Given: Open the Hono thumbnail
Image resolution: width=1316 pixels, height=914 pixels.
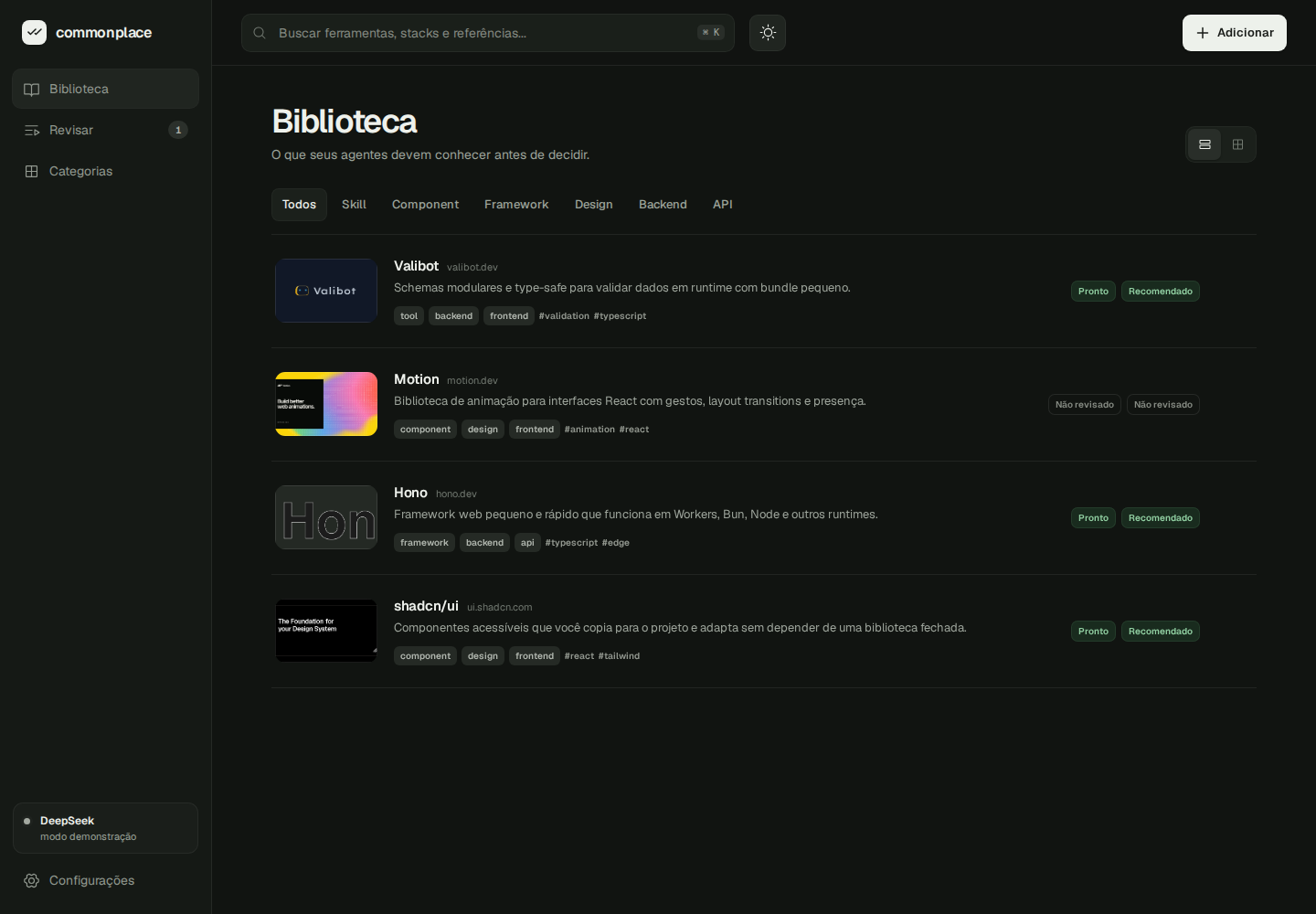Looking at the screenshot, I should point(326,517).
